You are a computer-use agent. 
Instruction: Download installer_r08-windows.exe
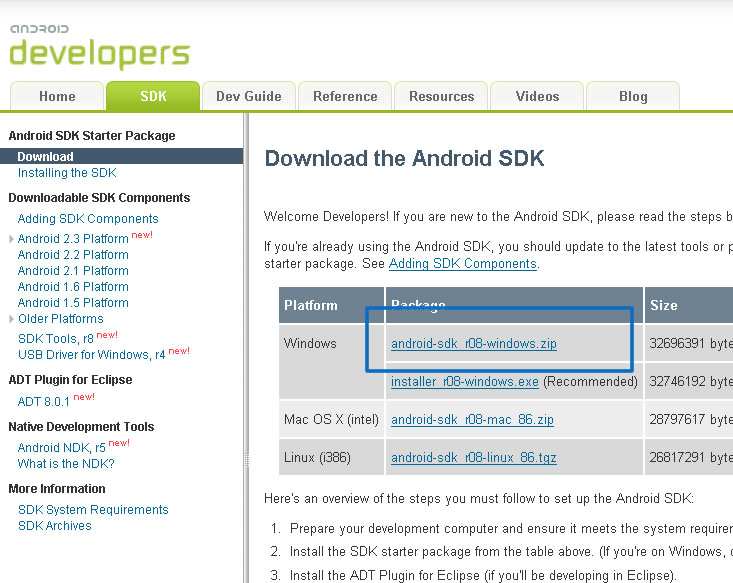465,381
